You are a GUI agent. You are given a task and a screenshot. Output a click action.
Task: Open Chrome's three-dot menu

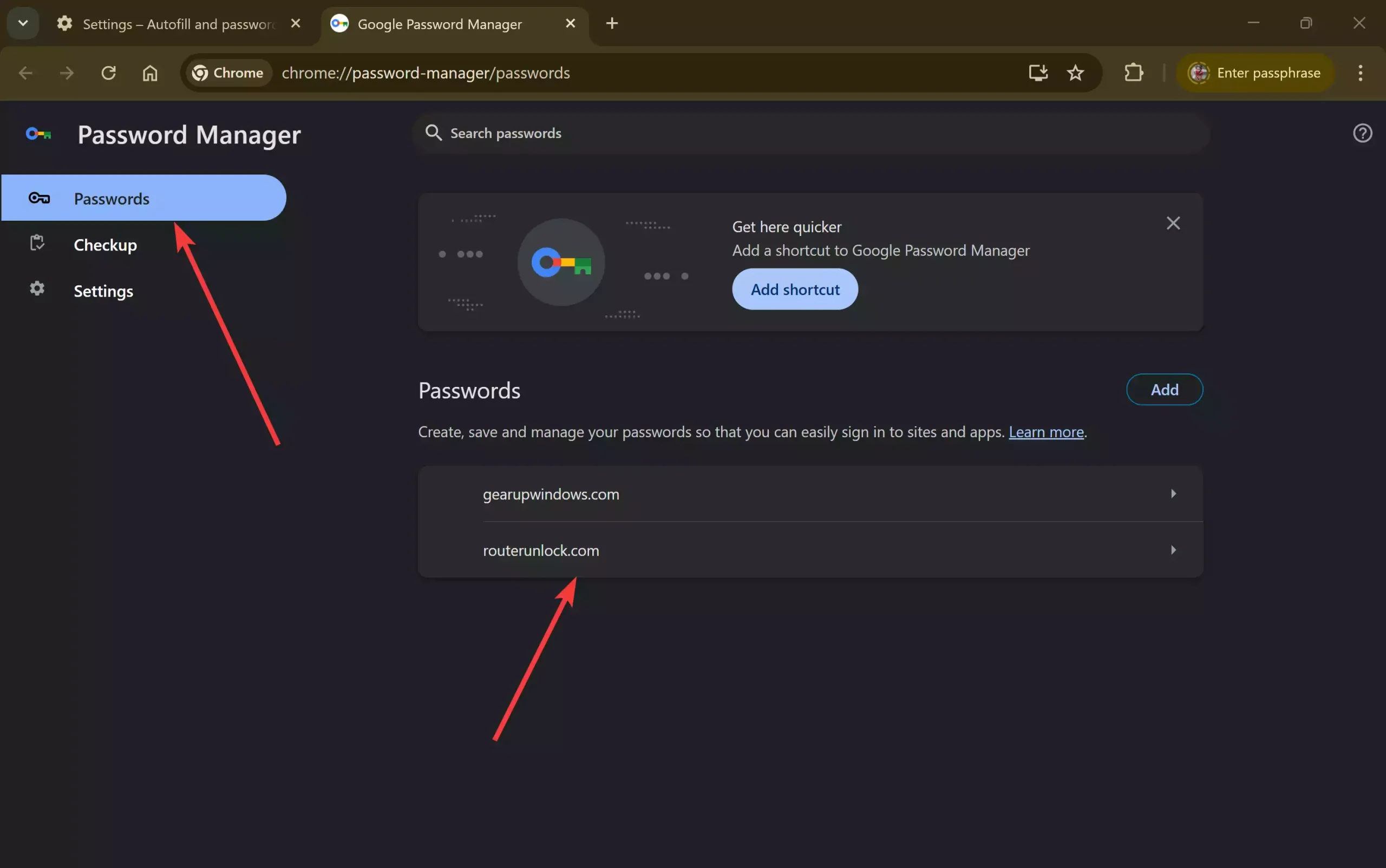point(1360,73)
